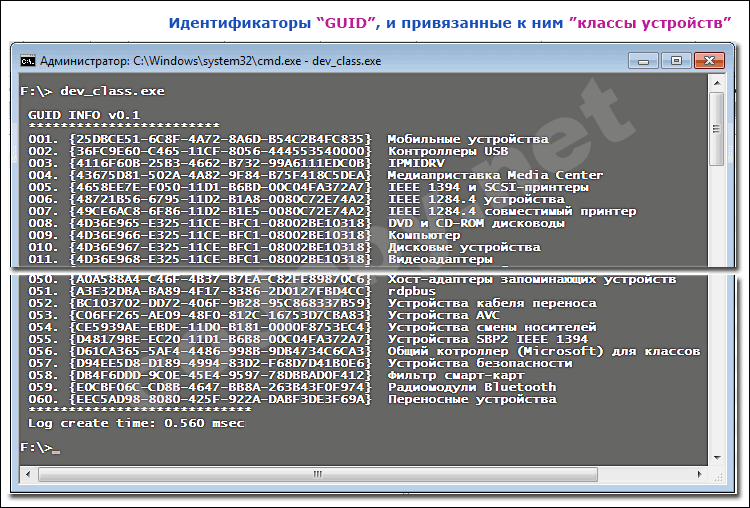750x508 pixels.
Task: Click the 'GUID INFO v0.1' line
Action: 84,115
